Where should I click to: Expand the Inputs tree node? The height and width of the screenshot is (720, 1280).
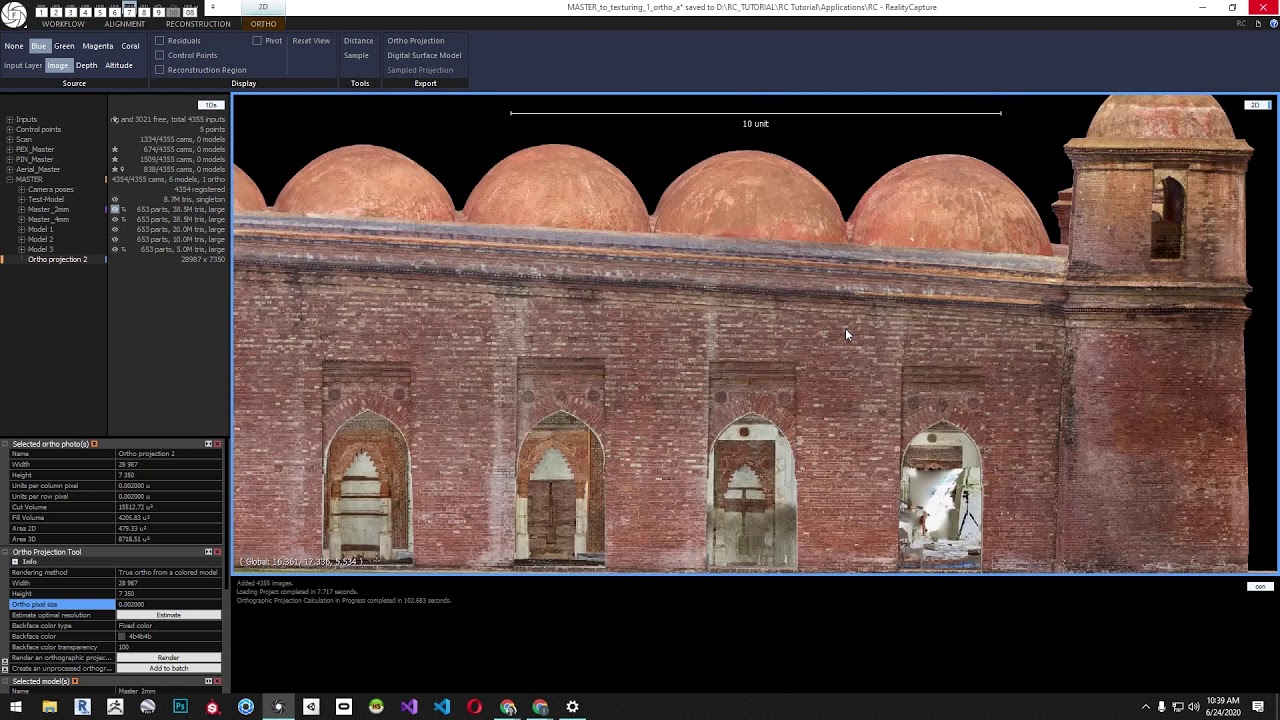pyautogui.click(x=10, y=119)
